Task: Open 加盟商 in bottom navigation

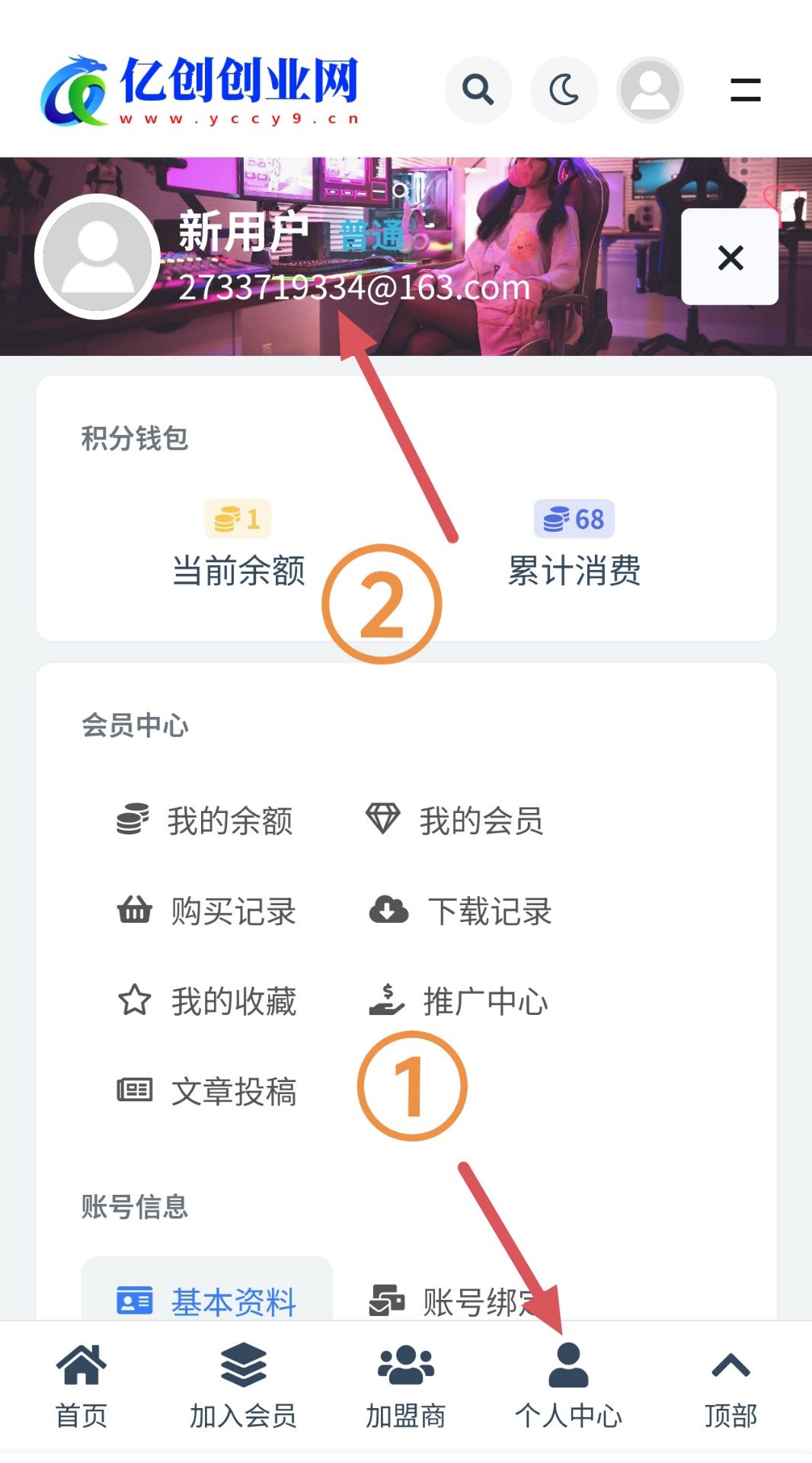Action: [x=405, y=1387]
